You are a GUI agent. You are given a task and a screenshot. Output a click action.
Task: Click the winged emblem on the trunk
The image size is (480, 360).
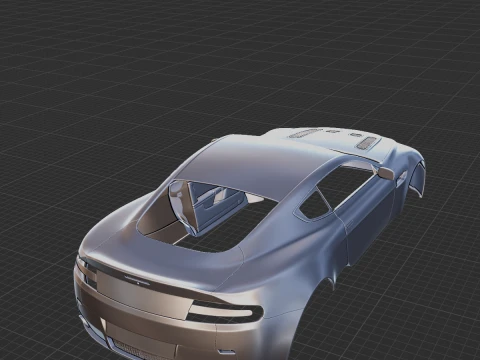[137, 280]
